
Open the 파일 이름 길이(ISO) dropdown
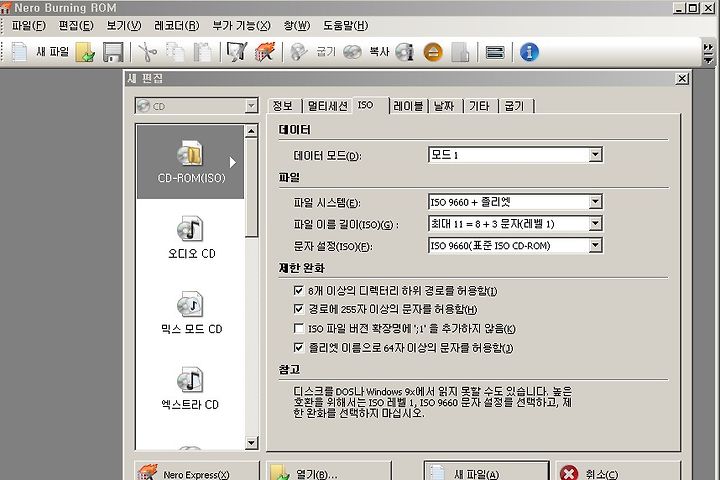click(x=515, y=224)
